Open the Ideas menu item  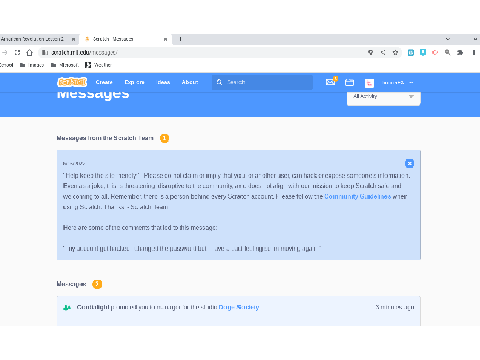[164, 82]
